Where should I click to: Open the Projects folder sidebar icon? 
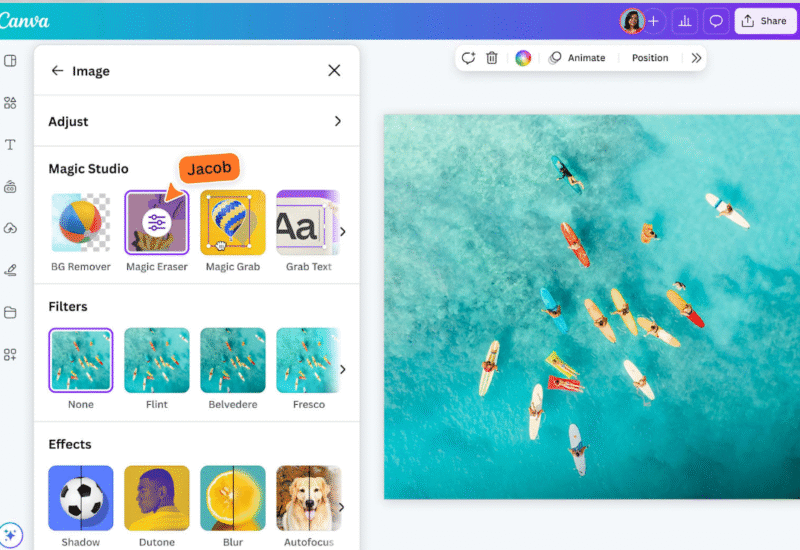point(10,312)
